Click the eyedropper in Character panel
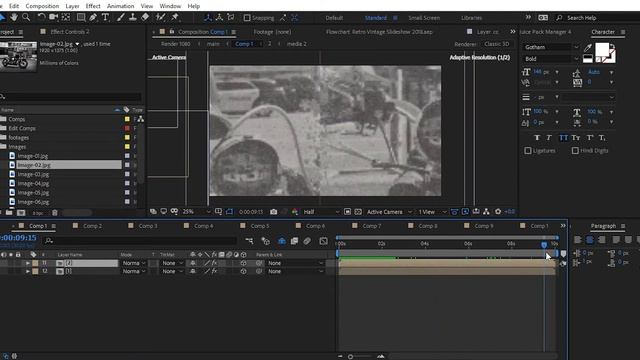The image size is (640, 360). point(588,48)
